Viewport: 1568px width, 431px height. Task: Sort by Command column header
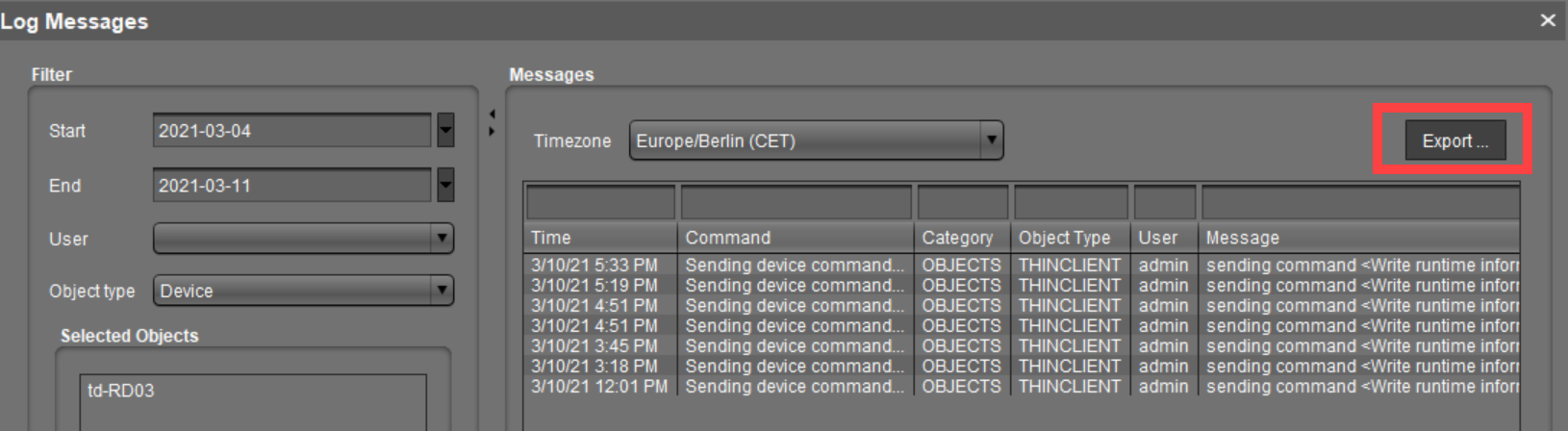pos(795,238)
